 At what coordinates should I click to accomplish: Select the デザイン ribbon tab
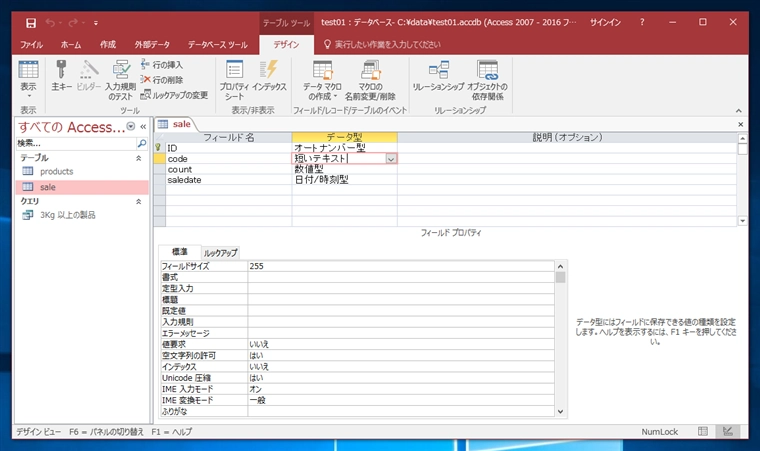(x=286, y=45)
